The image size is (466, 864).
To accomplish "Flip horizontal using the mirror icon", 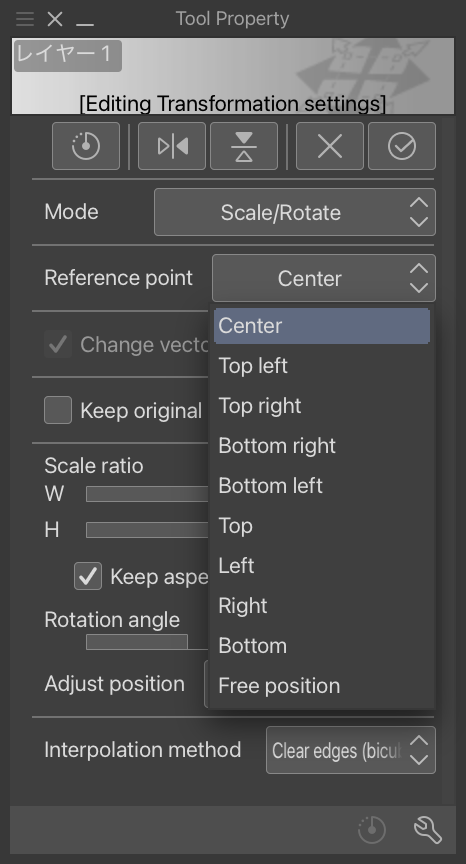I will point(172,146).
